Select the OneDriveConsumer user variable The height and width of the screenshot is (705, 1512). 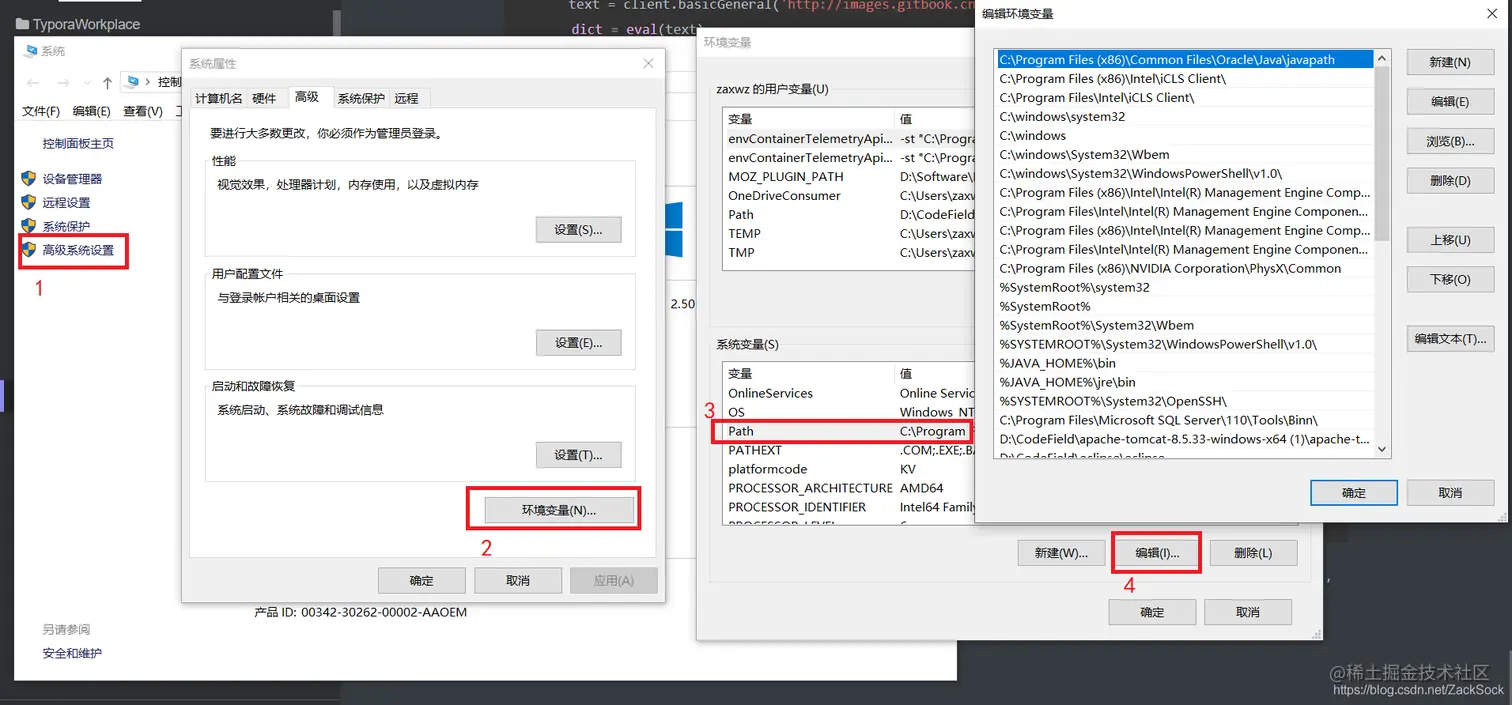[848, 195]
